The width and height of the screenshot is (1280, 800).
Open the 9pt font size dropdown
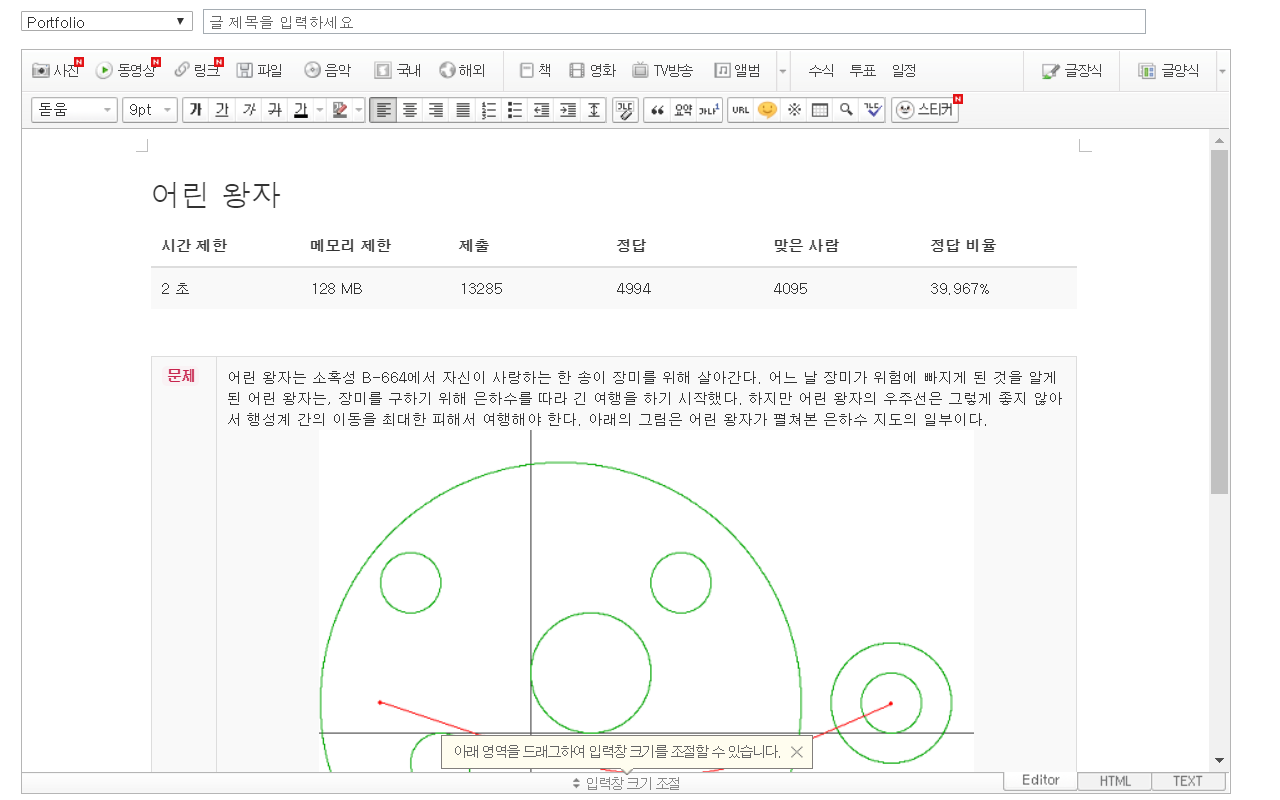(x=150, y=110)
